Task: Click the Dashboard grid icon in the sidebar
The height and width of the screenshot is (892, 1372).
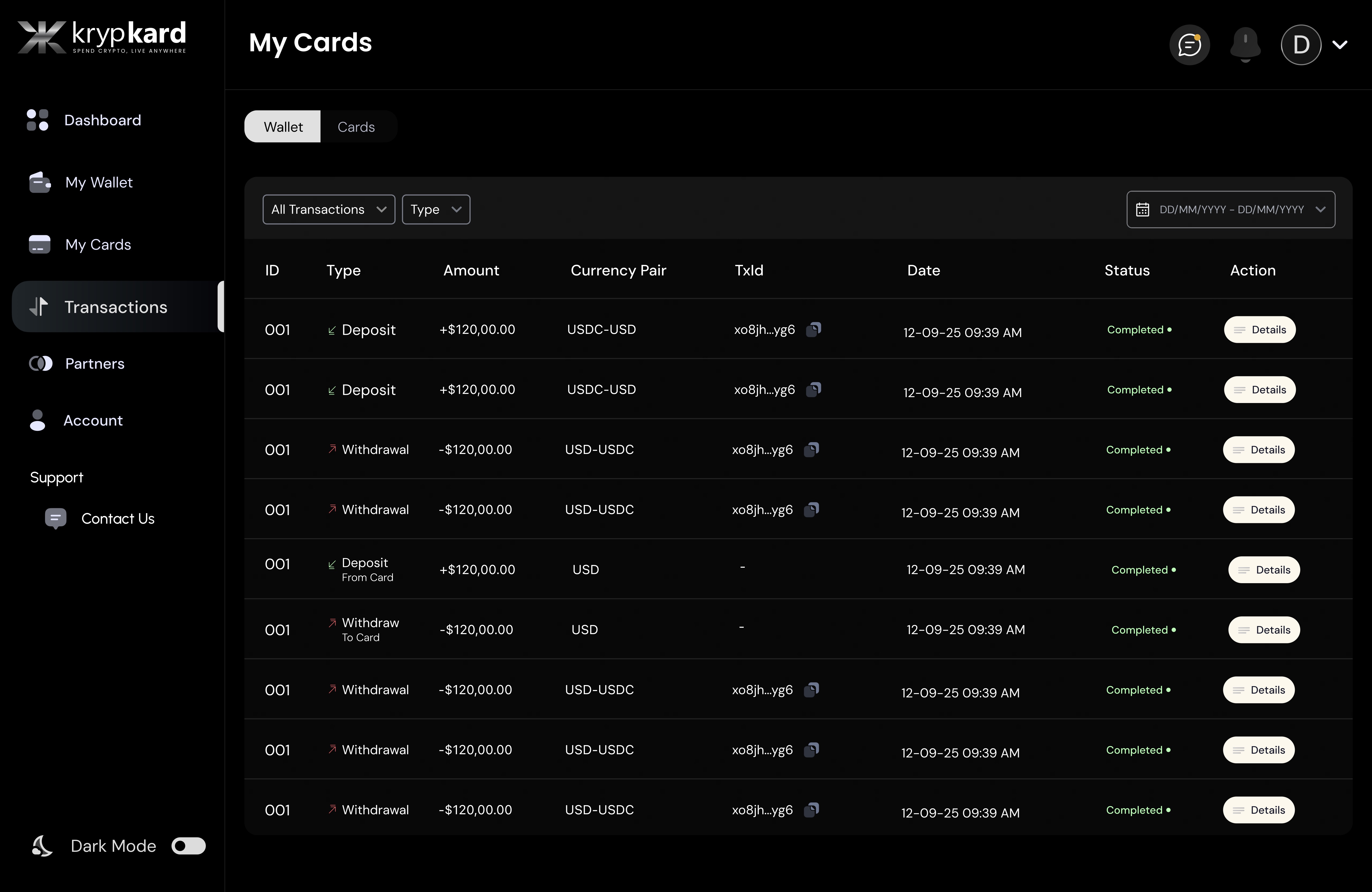Action: click(38, 120)
